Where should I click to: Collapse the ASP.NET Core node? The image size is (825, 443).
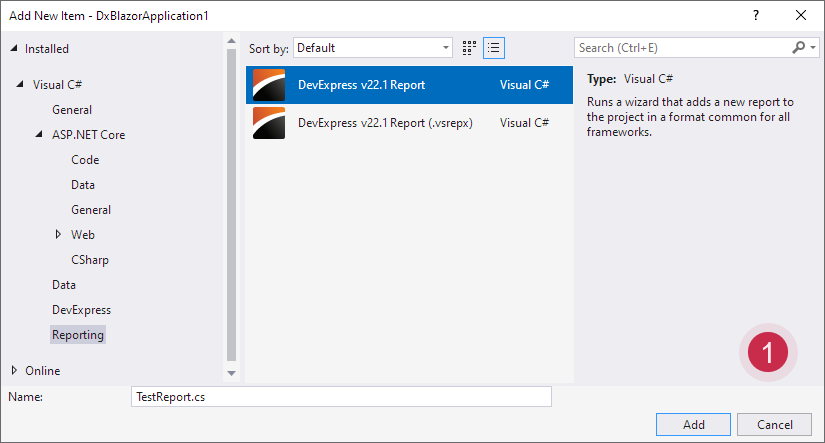click(x=40, y=135)
